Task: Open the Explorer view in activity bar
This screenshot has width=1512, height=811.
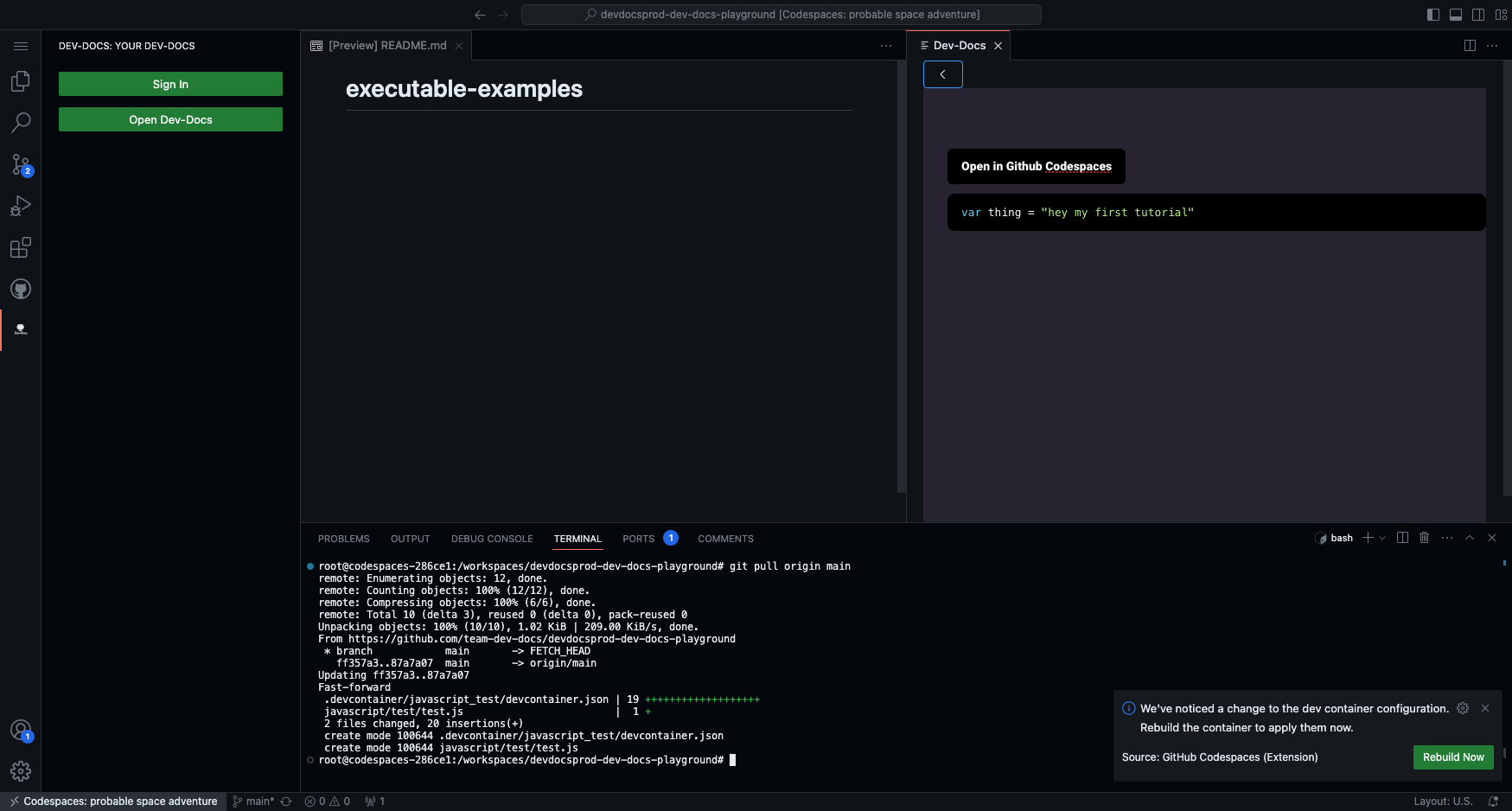Action: [x=21, y=81]
